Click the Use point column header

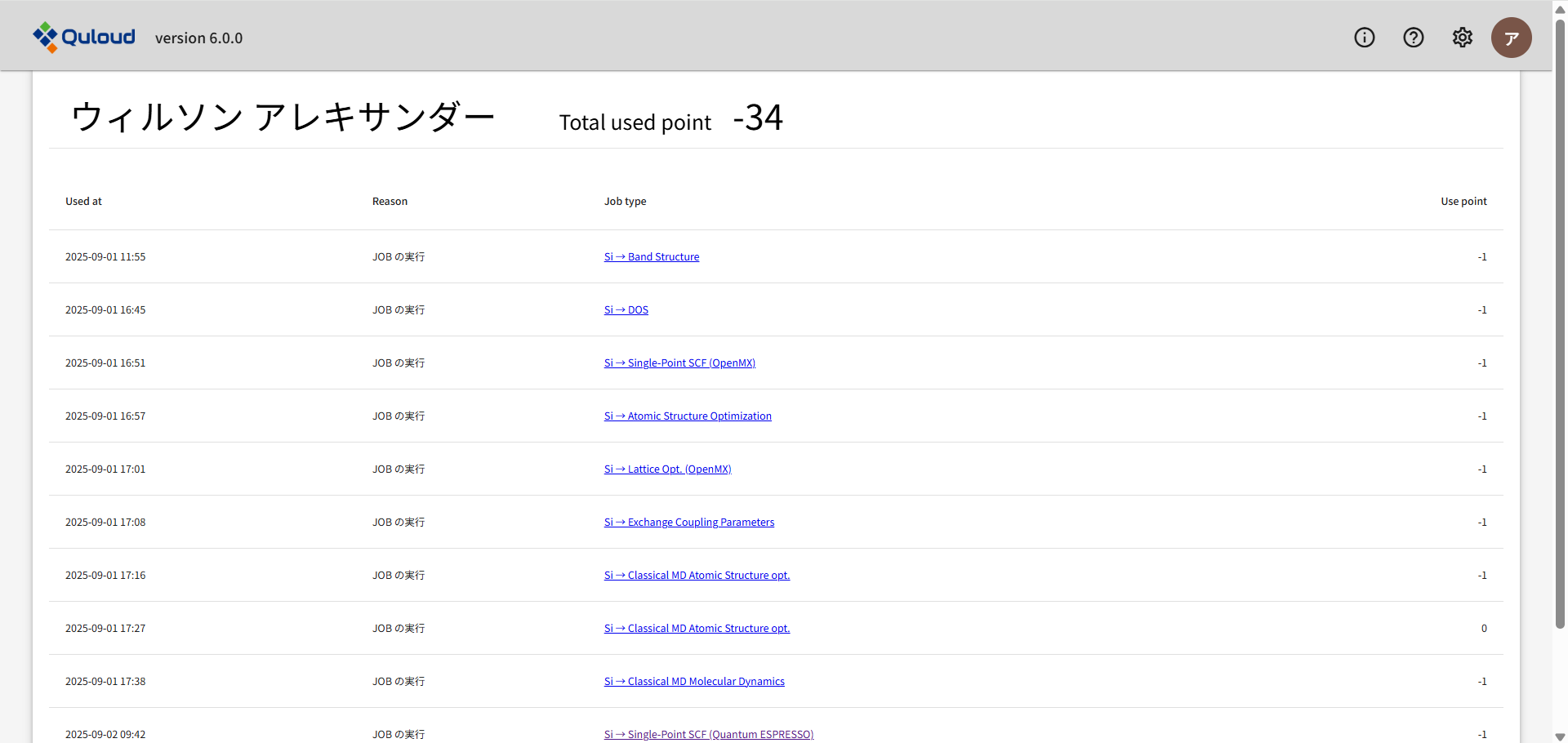point(1463,202)
